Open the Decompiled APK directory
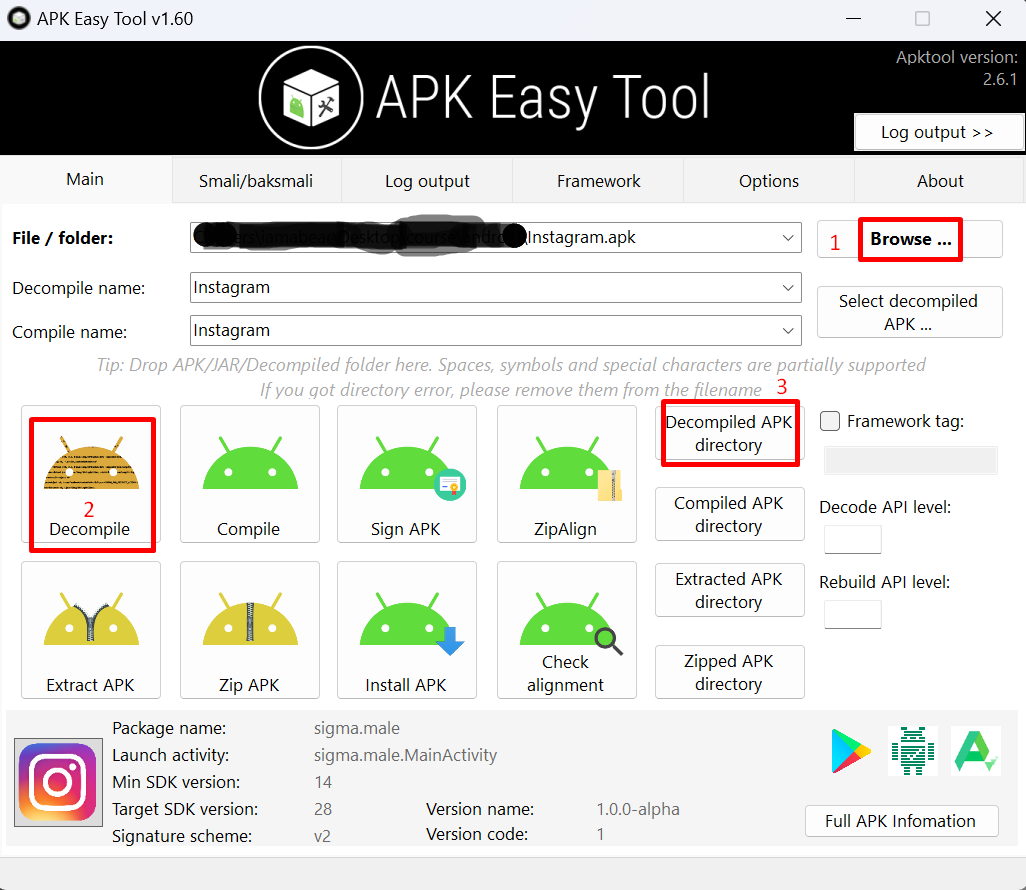The width and height of the screenshot is (1026, 890). click(x=730, y=433)
